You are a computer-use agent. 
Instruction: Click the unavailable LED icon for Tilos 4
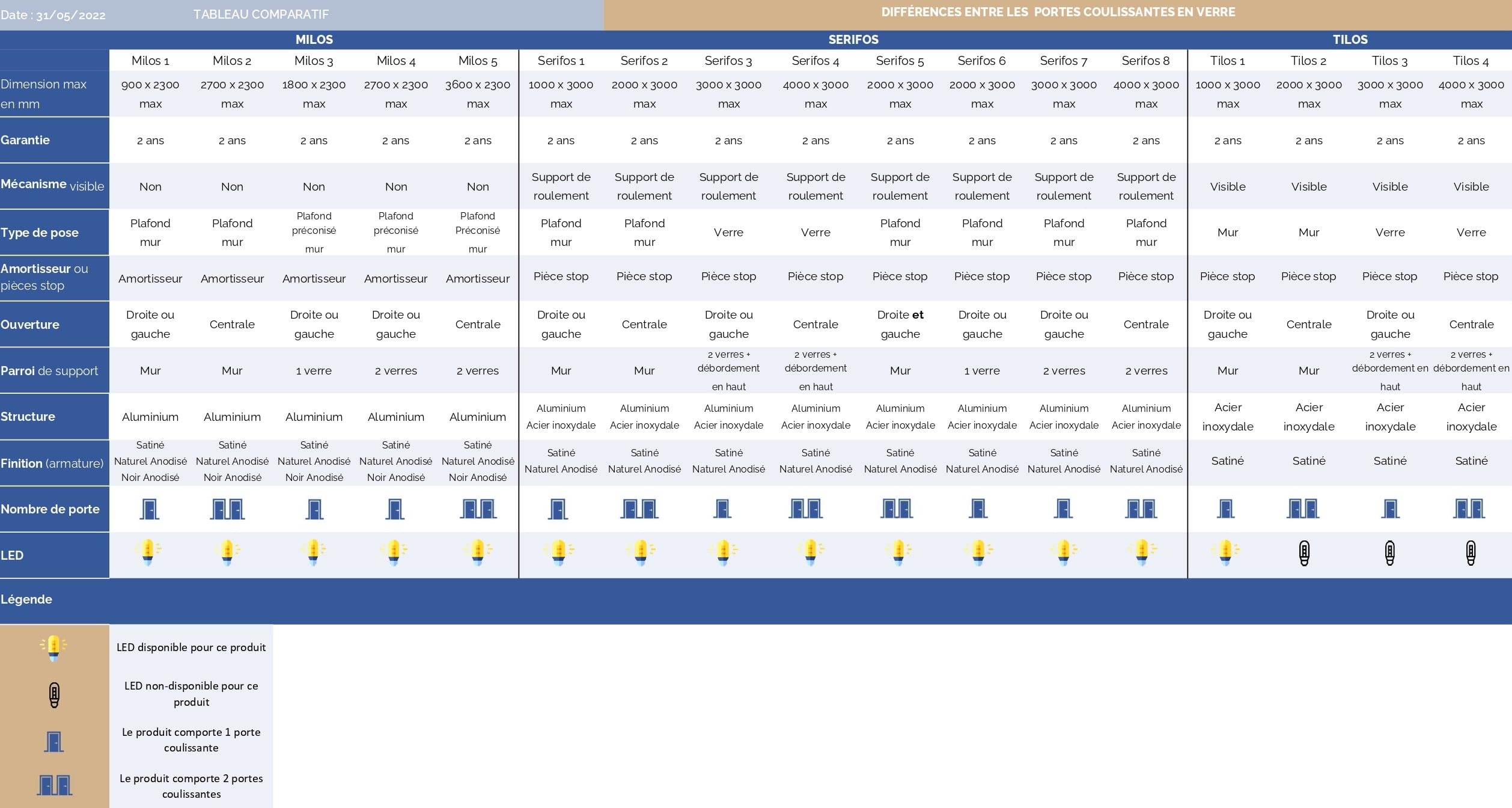(1471, 553)
